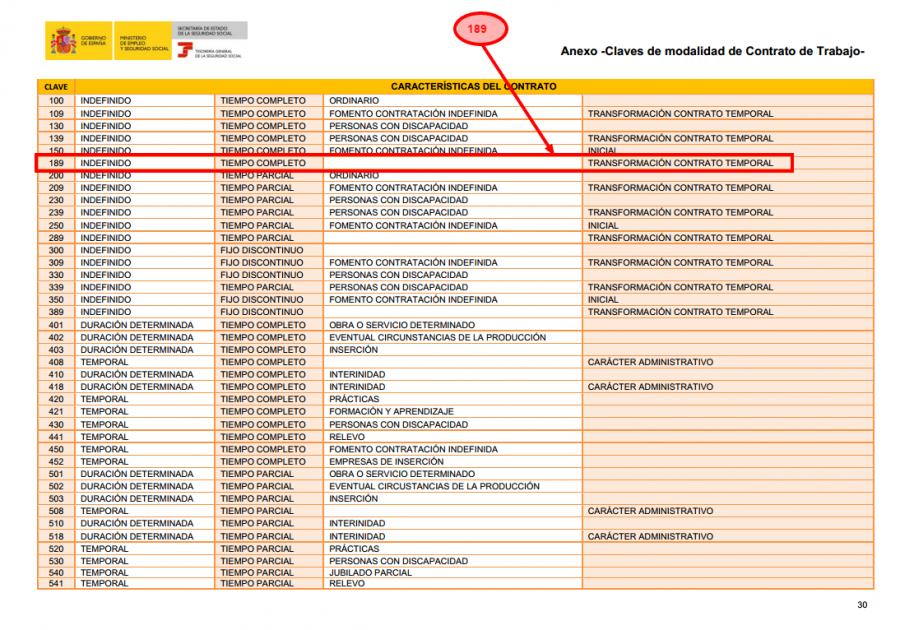Click 'PERSONAS CON DISCAPACIDAD' in row 530

[x=398, y=561]
